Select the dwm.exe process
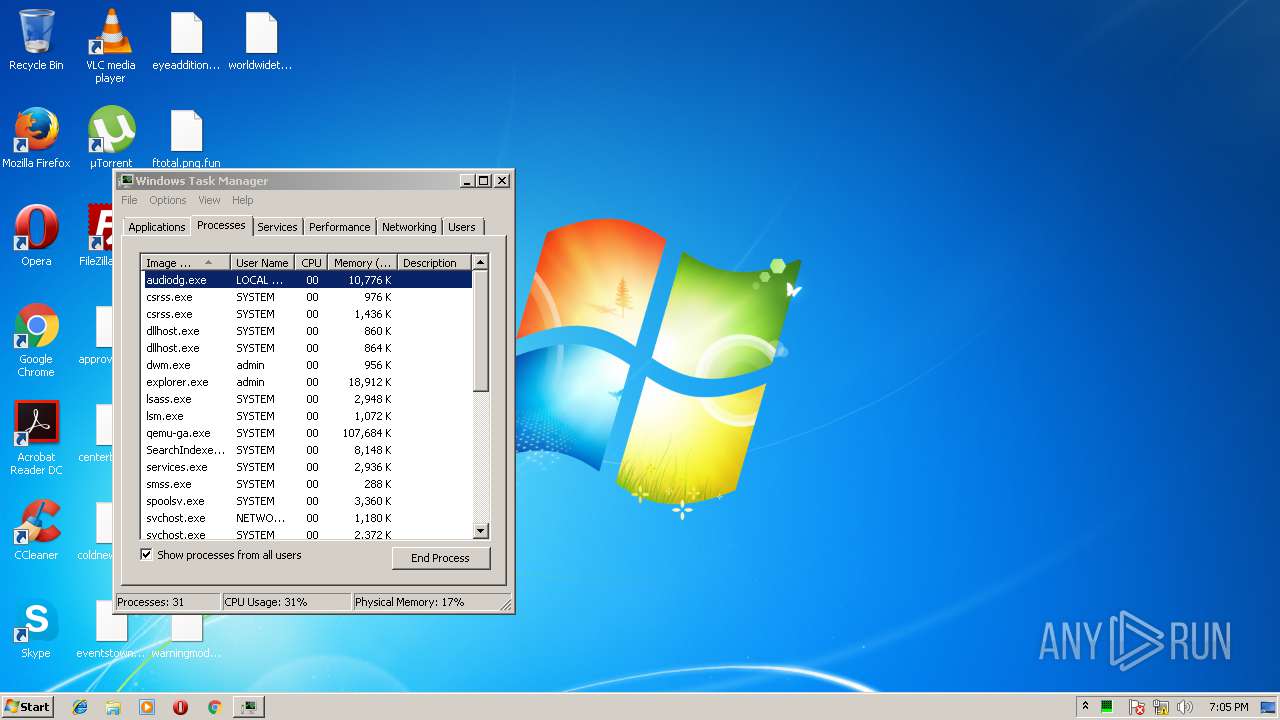 306,365
